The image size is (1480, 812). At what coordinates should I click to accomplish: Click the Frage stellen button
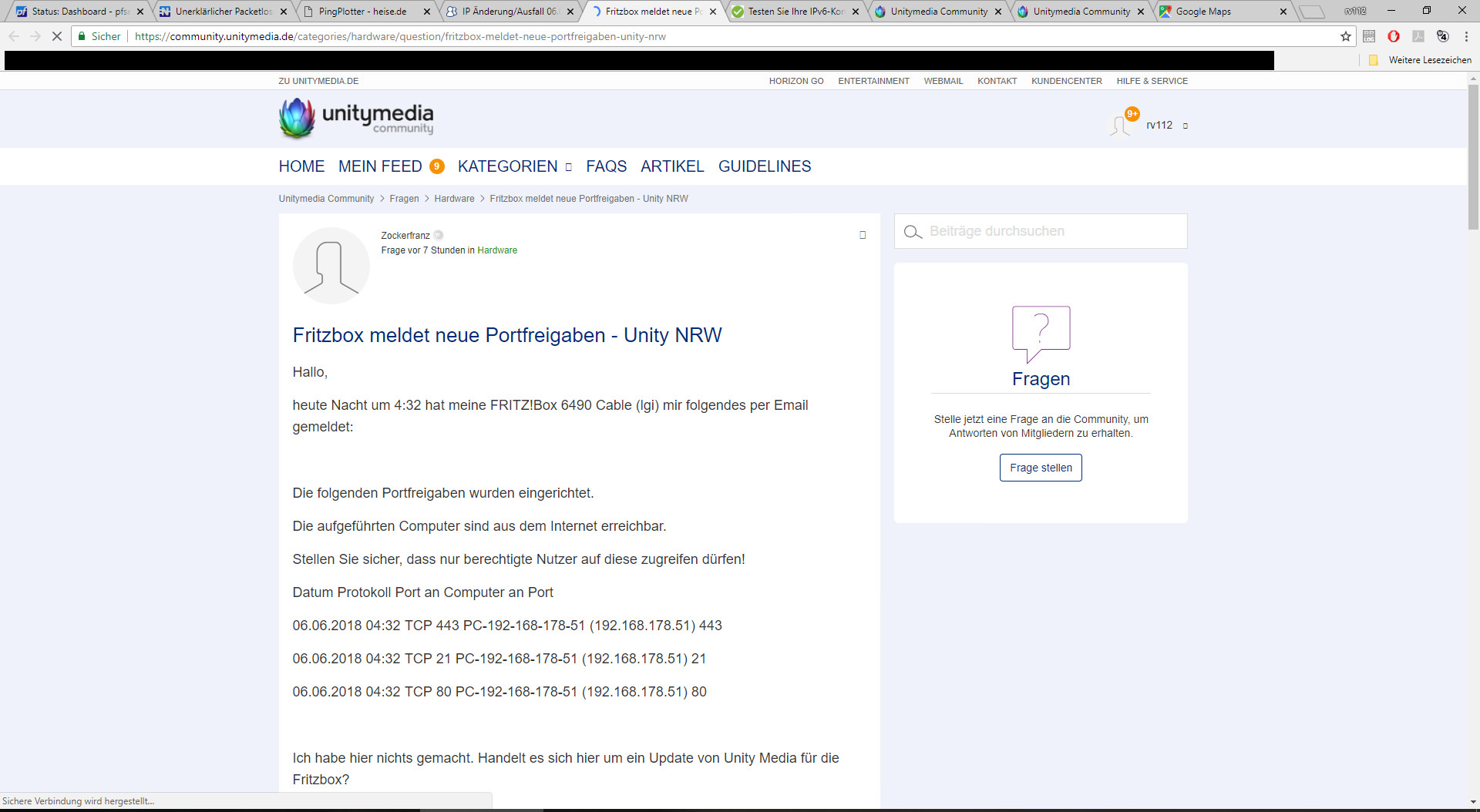(1041, 468)
